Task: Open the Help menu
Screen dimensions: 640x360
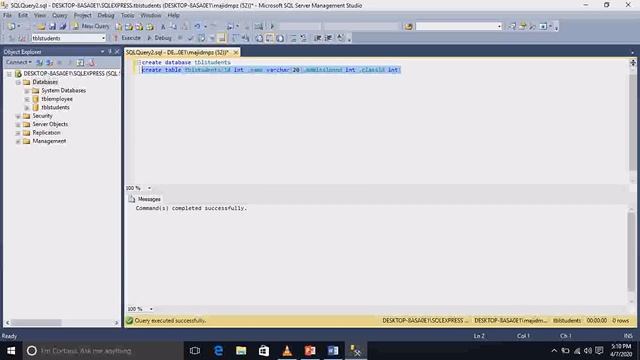Action: tap(173, 15)
